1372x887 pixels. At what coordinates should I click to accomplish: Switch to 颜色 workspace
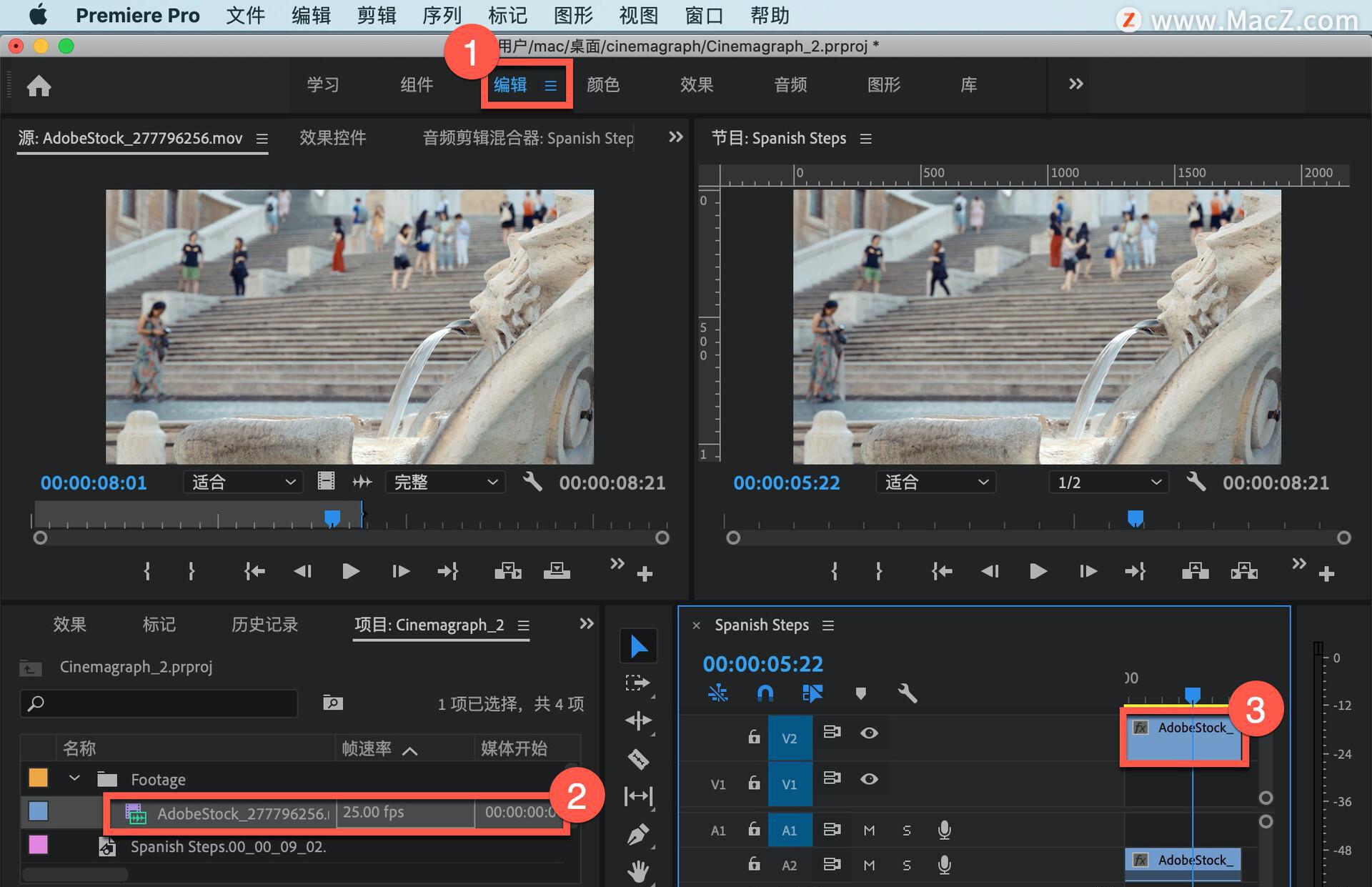tap(603, 84)
